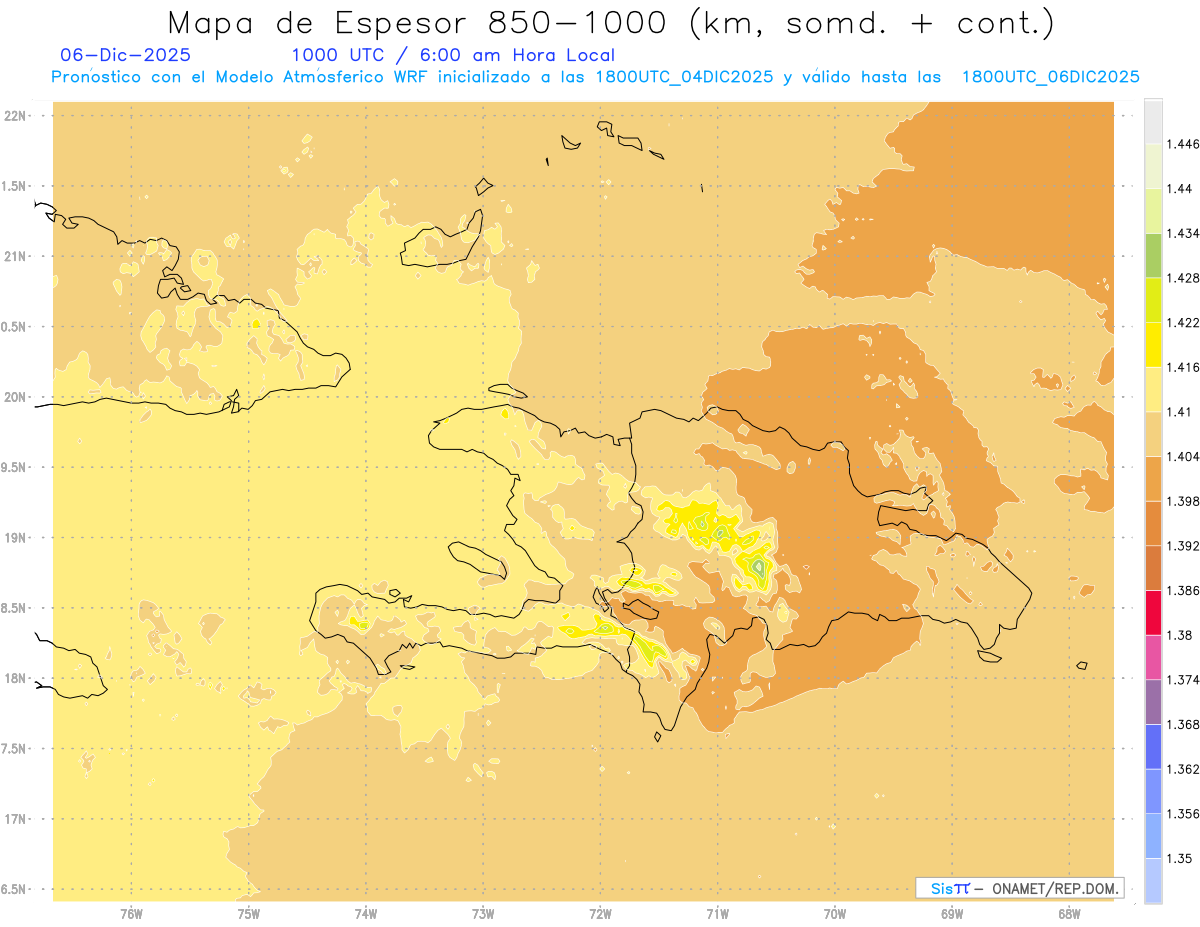Click the '76W' longitude label

pos(131,913)
